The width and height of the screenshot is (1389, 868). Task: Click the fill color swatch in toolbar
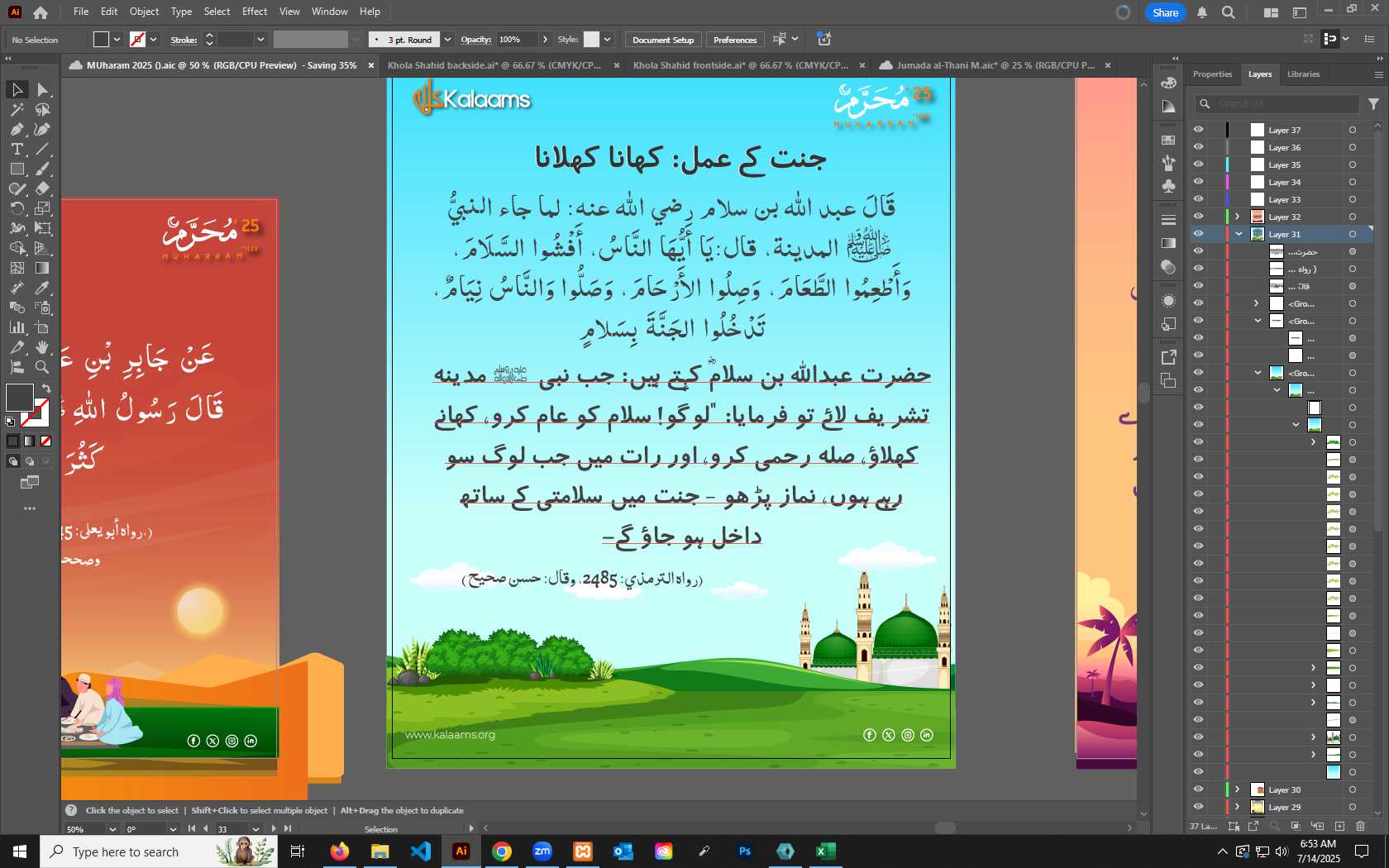[19, 398]
